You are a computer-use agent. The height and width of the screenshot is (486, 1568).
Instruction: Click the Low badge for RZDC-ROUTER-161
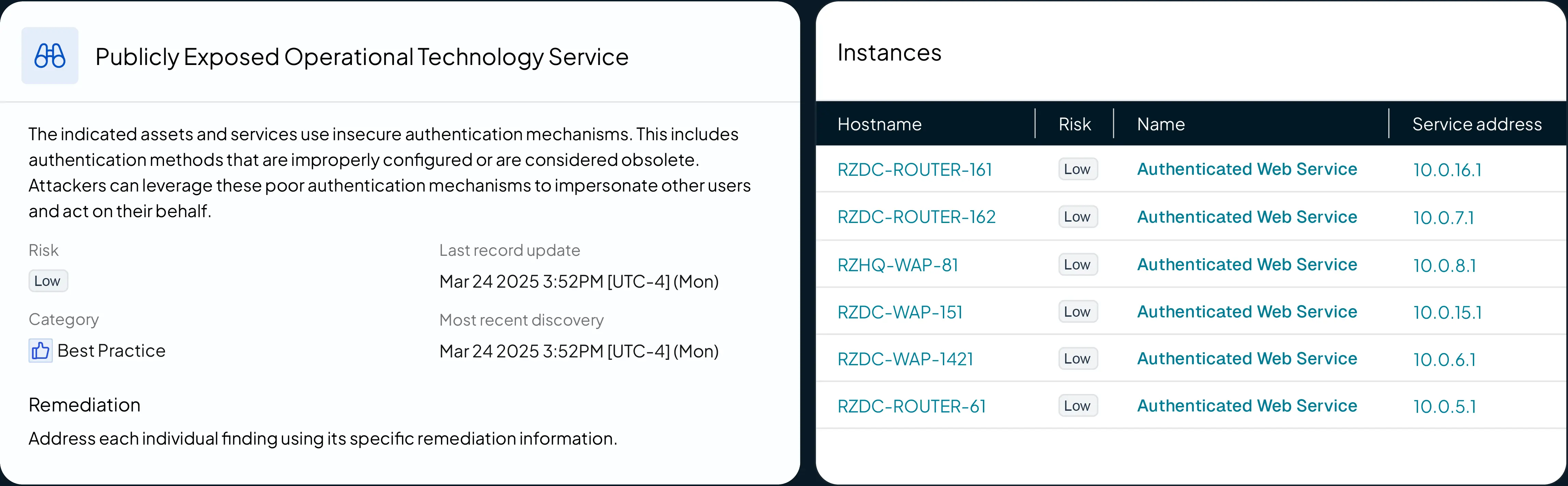coord(1077,170)
